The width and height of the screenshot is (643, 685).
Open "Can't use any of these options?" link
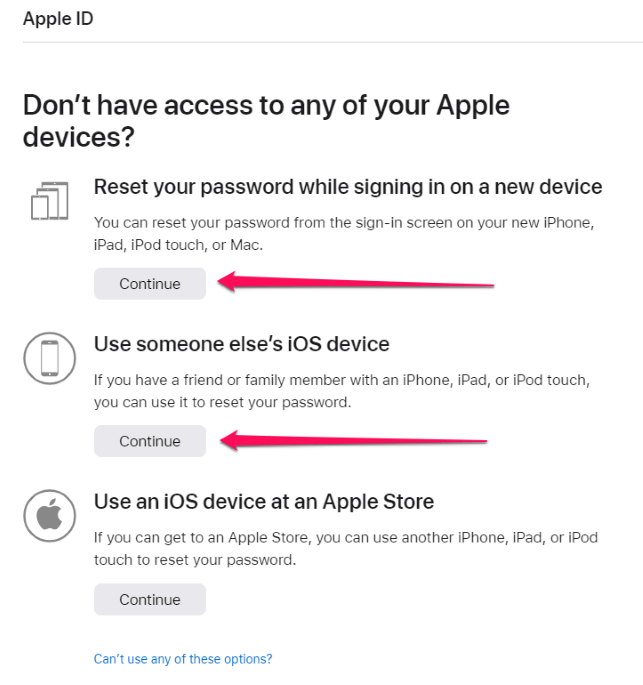[x=183, y=659]
